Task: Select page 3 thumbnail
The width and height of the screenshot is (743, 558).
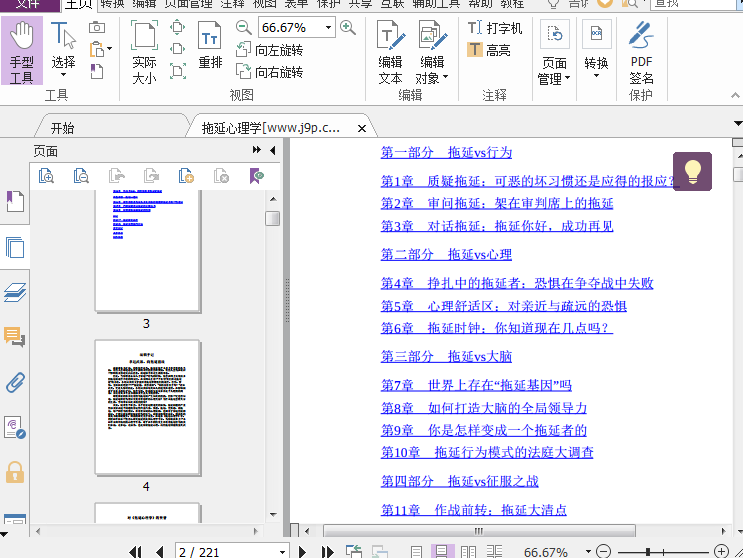Action: coord(147,251)
